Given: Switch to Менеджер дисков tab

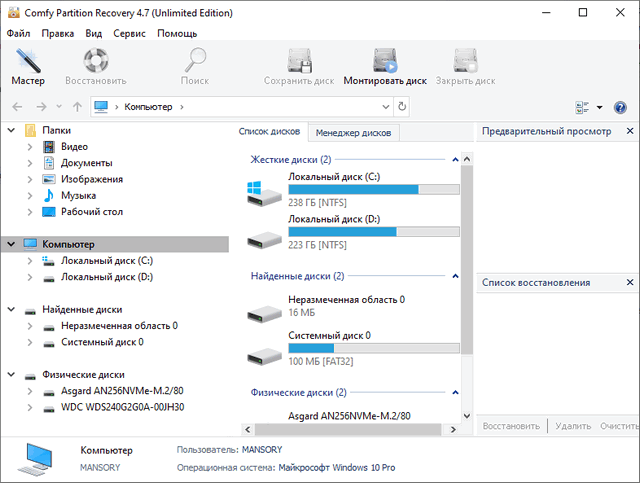Looking at the screenshot, I should 353,132.
